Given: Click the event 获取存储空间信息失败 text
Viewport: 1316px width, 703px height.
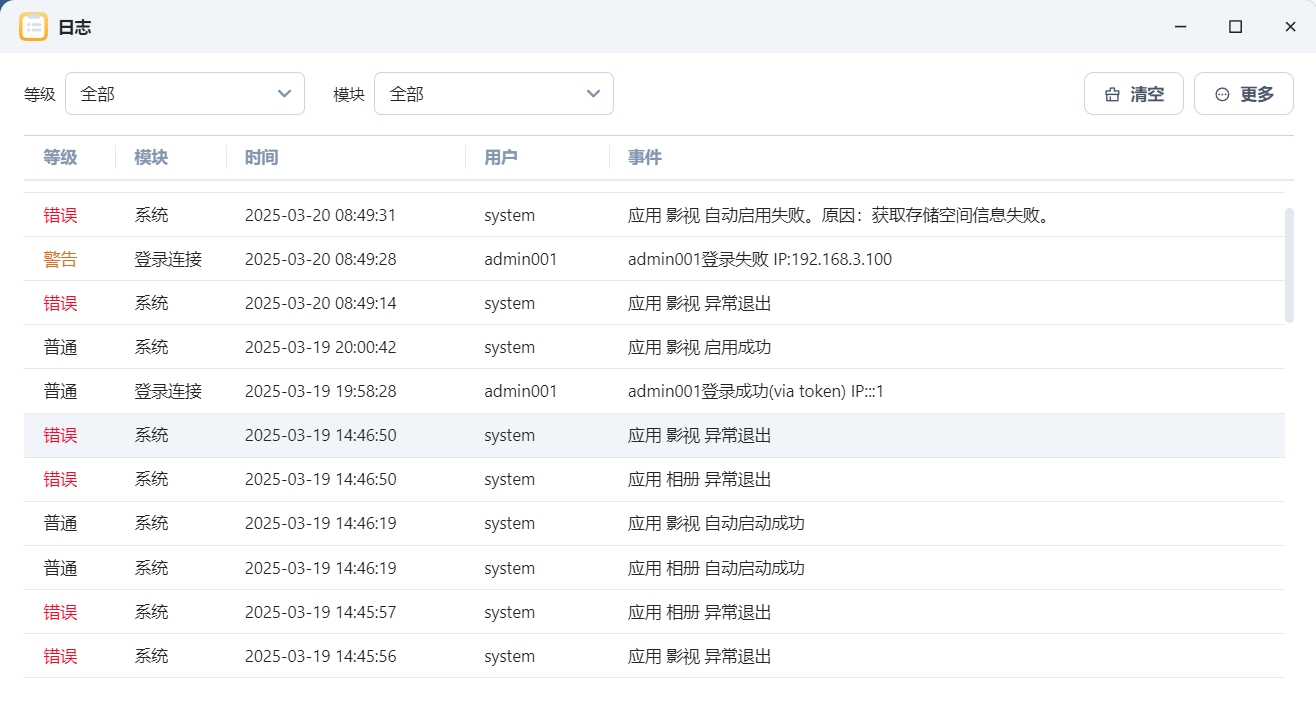Looking at the screenshot, I should coord(961,215).
